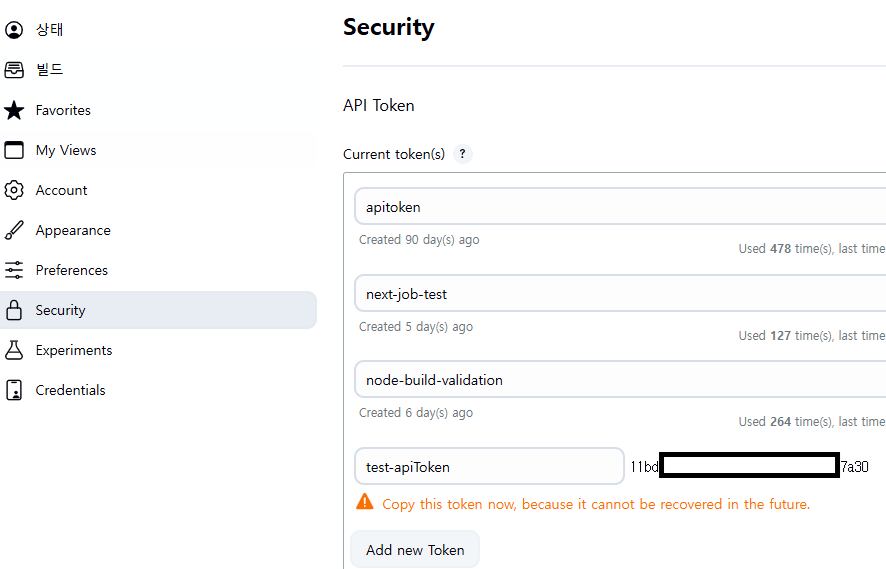Click the Preferences sliders icon
The width and height of the screenshot is (886, 569).
14,270
